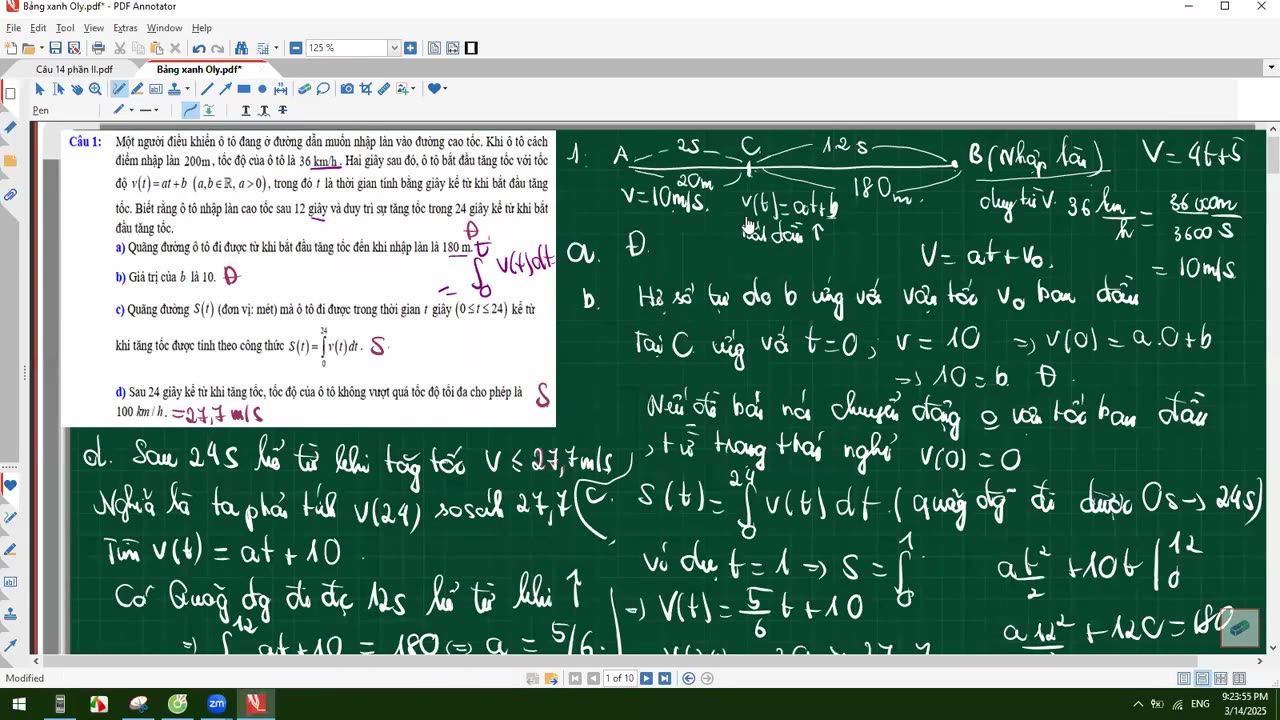Select the Eraser tool
The width and height of the screenshot is (1280, 720).
304,89
